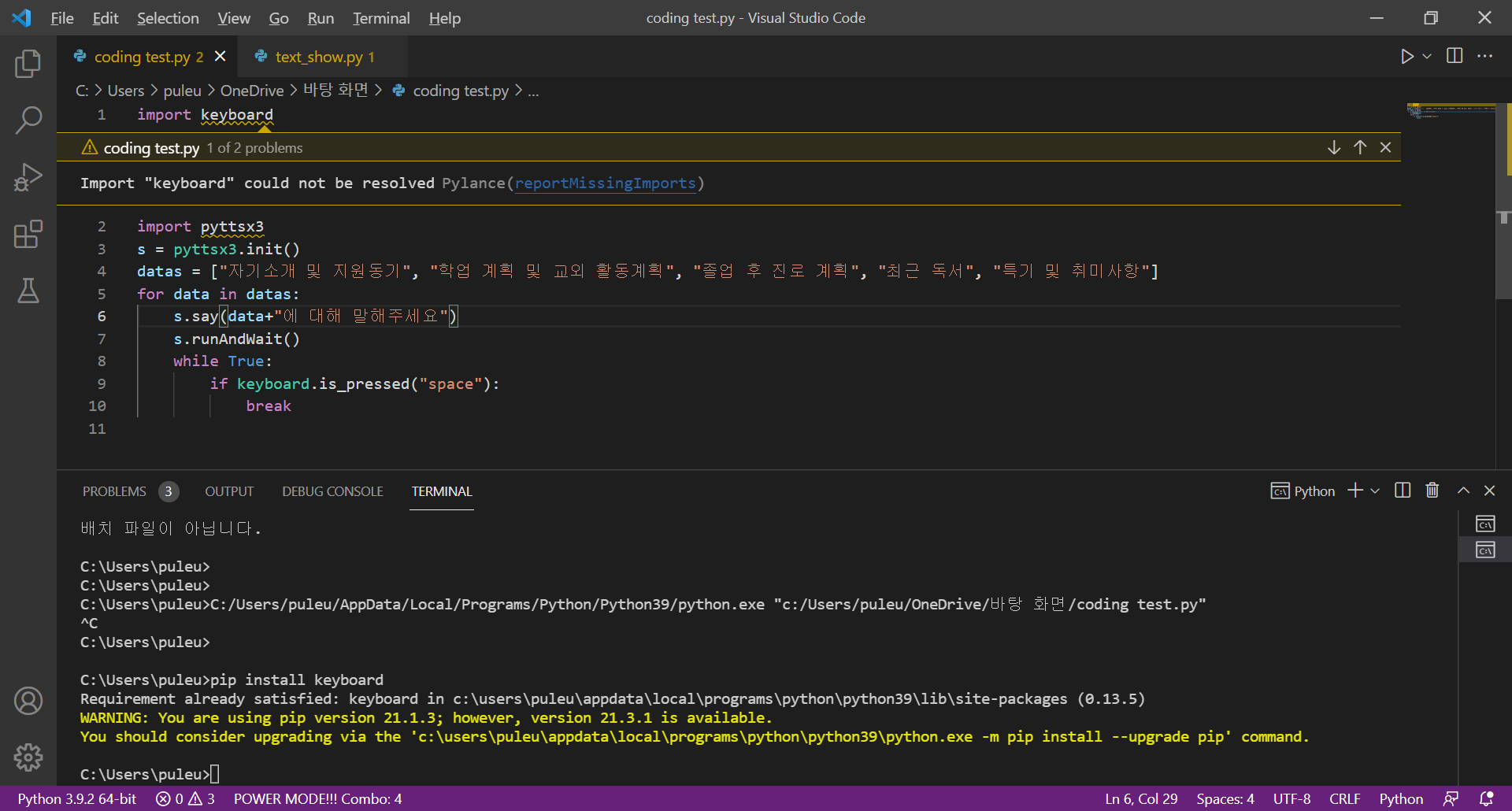Expand the run button dropdown arrow
The width and height of the screenshot is (1512, 811).
click(1427, 56)
